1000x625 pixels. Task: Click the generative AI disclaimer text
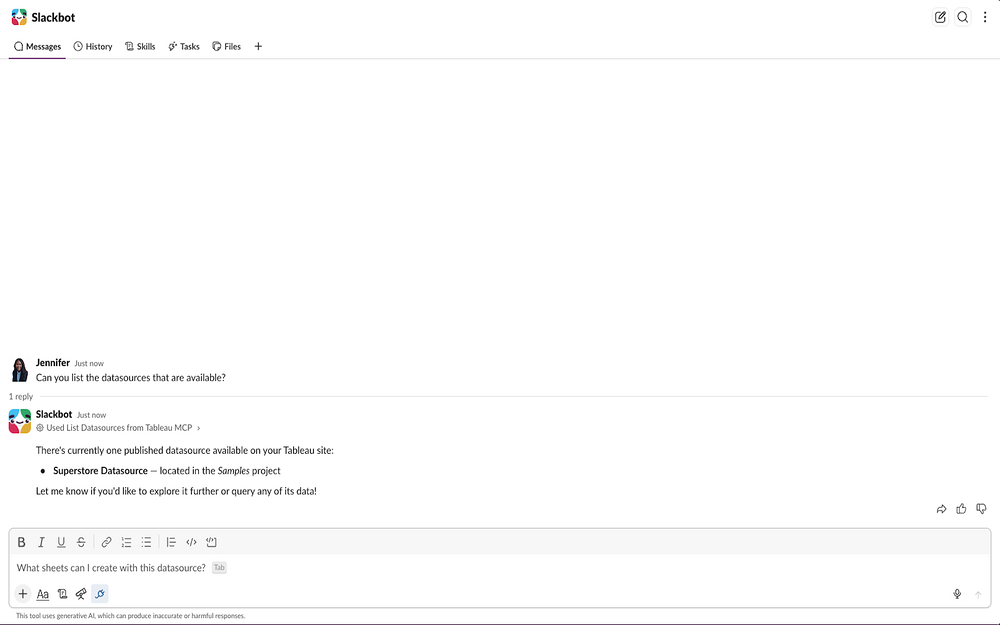point(130,616)
